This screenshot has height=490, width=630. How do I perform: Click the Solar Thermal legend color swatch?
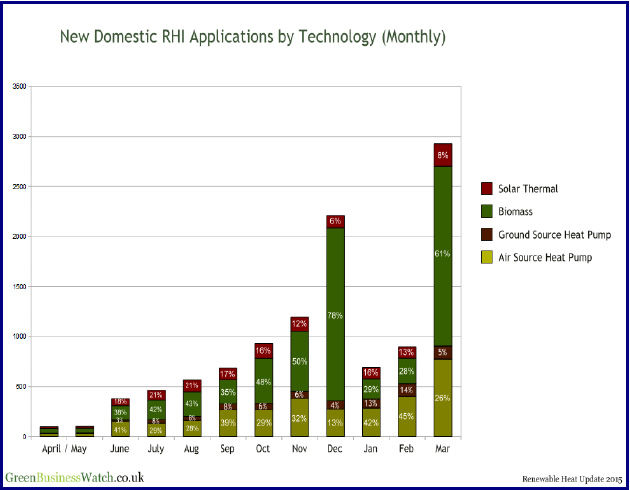[x=487, y=188]
